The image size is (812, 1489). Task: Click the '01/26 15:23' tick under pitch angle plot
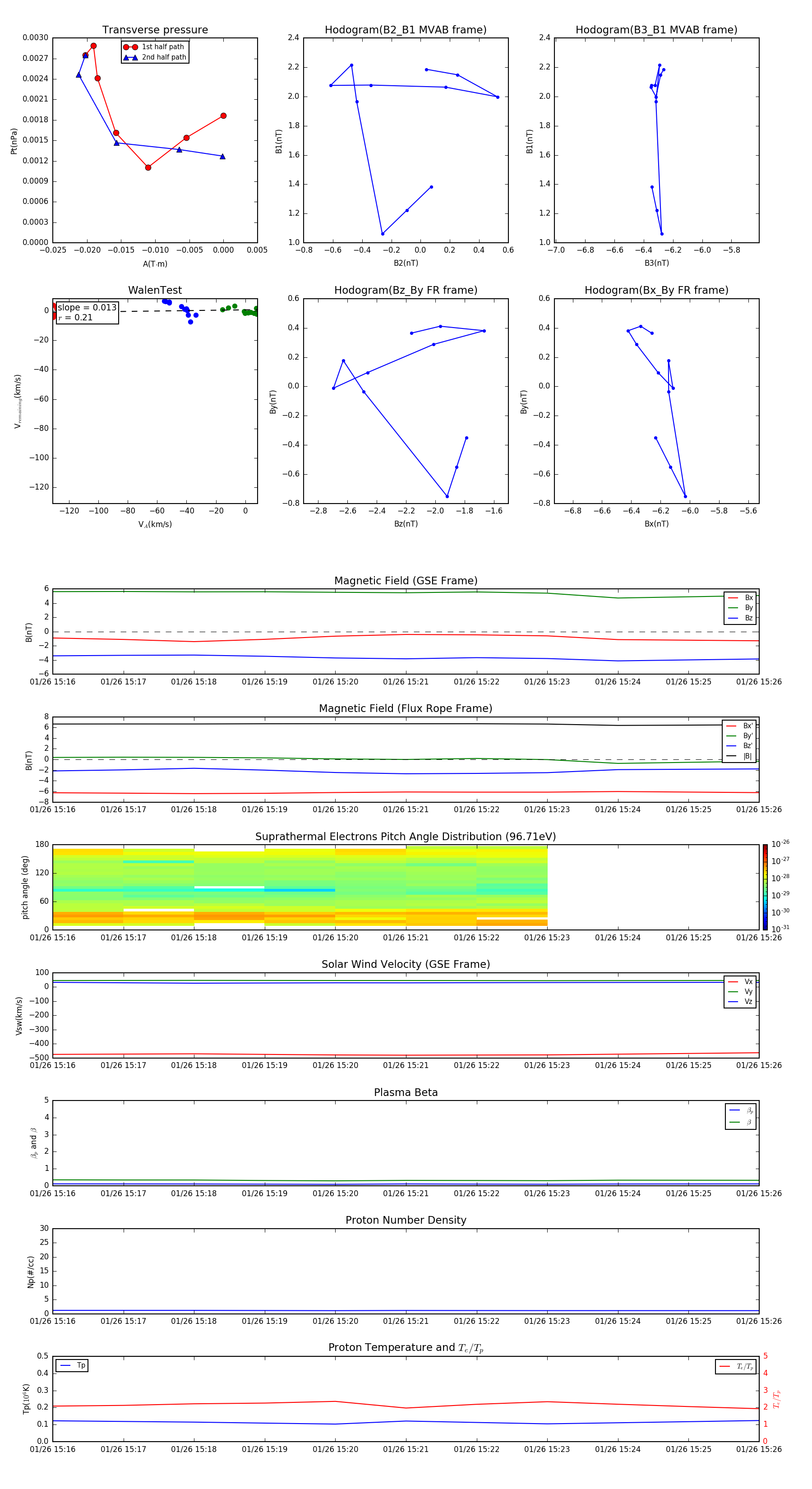[x=547, y=938]
